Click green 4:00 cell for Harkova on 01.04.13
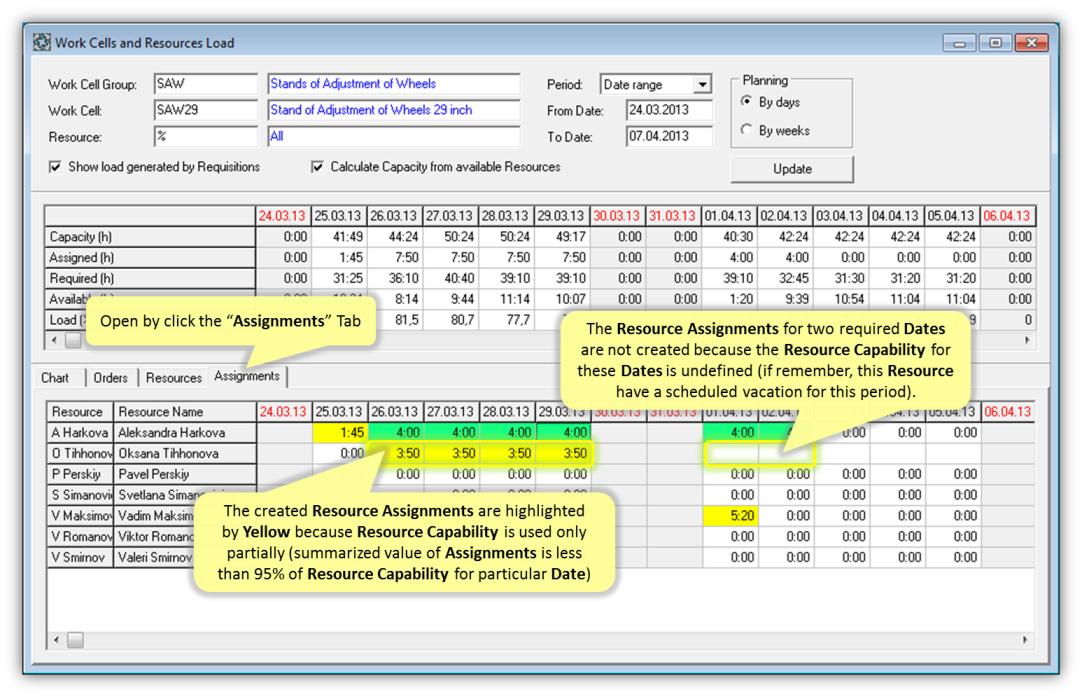The image size is (1082, 697). pyautogui.click(x=730, y=433)
